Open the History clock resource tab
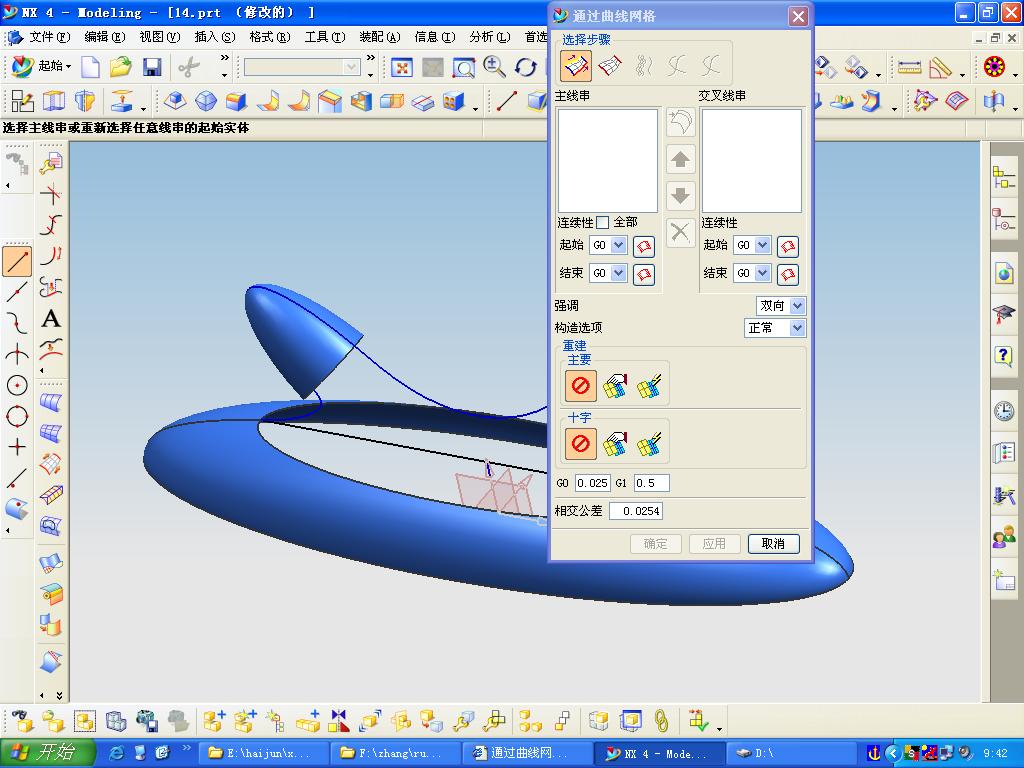 pyautogui.click(x=1004, y=411)
